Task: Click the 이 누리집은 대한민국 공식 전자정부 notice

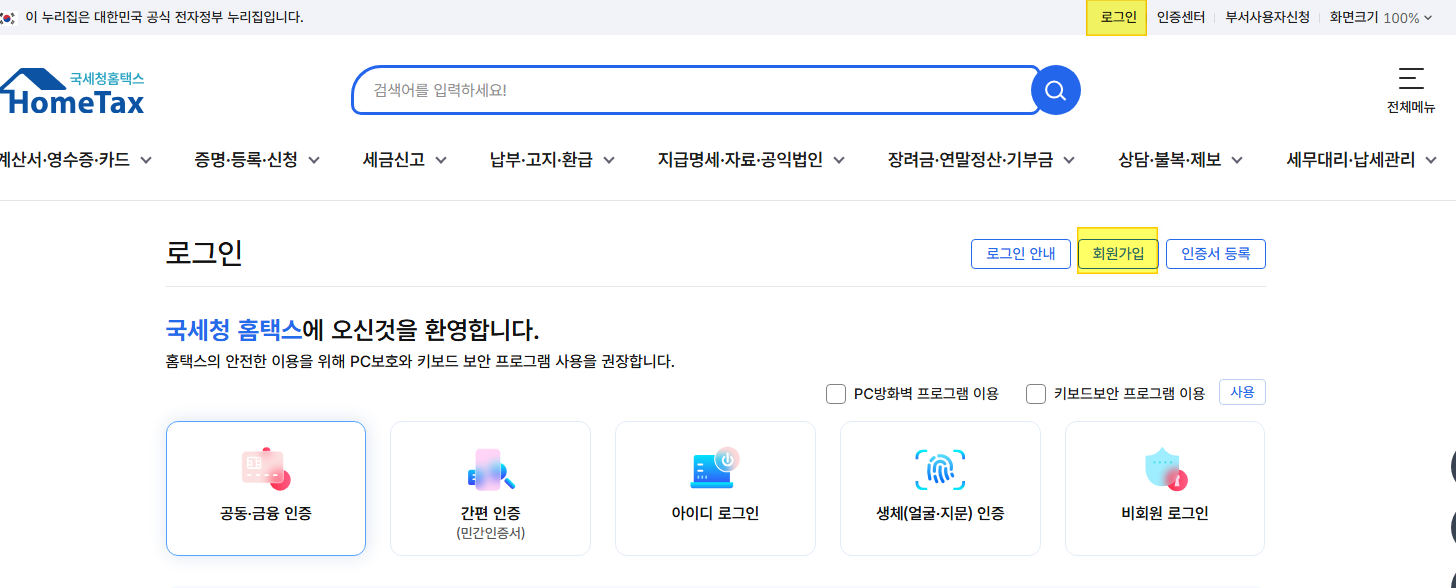Action: [x=164, y=17]
